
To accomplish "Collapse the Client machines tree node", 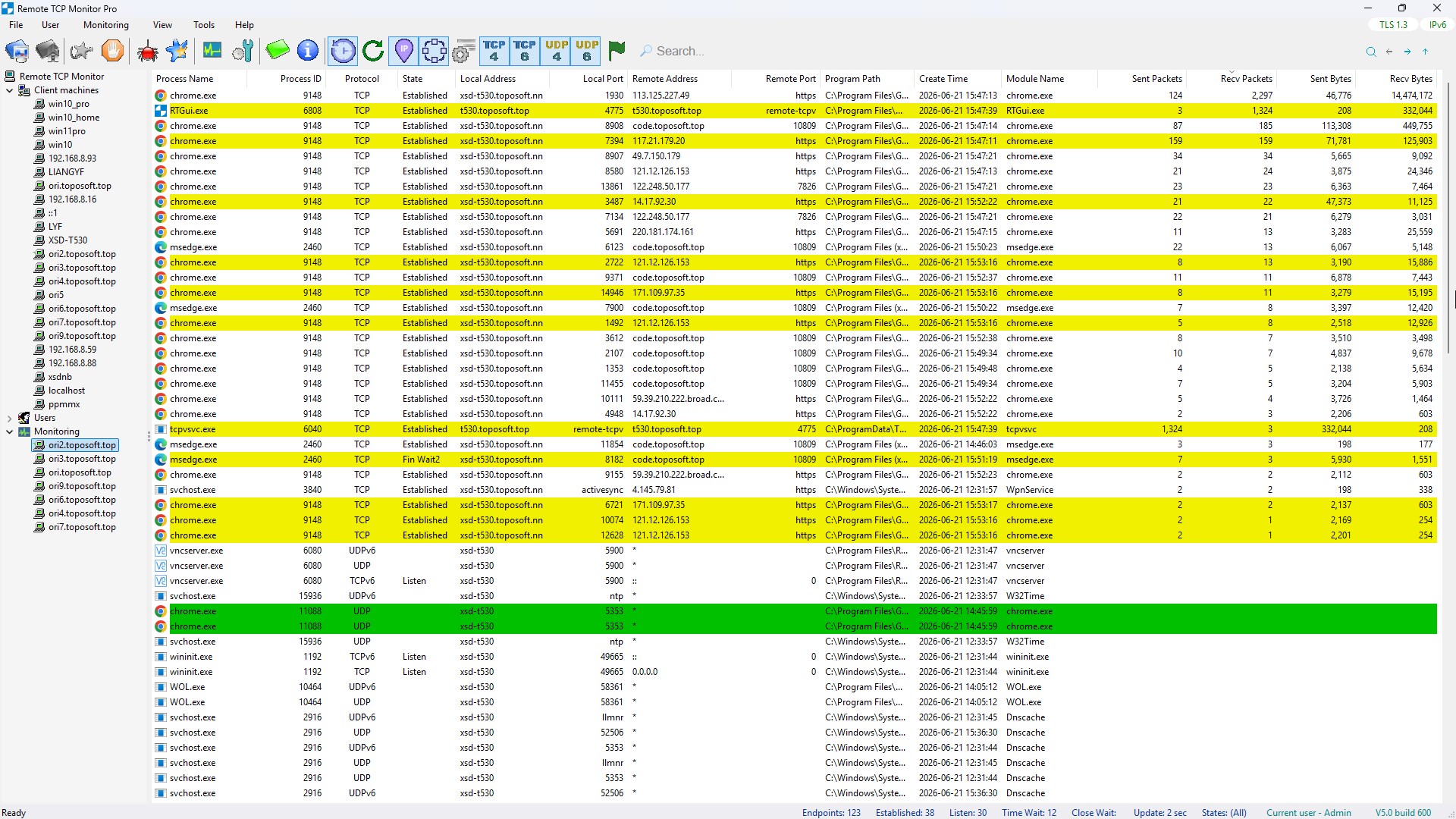I will (9, 90).
